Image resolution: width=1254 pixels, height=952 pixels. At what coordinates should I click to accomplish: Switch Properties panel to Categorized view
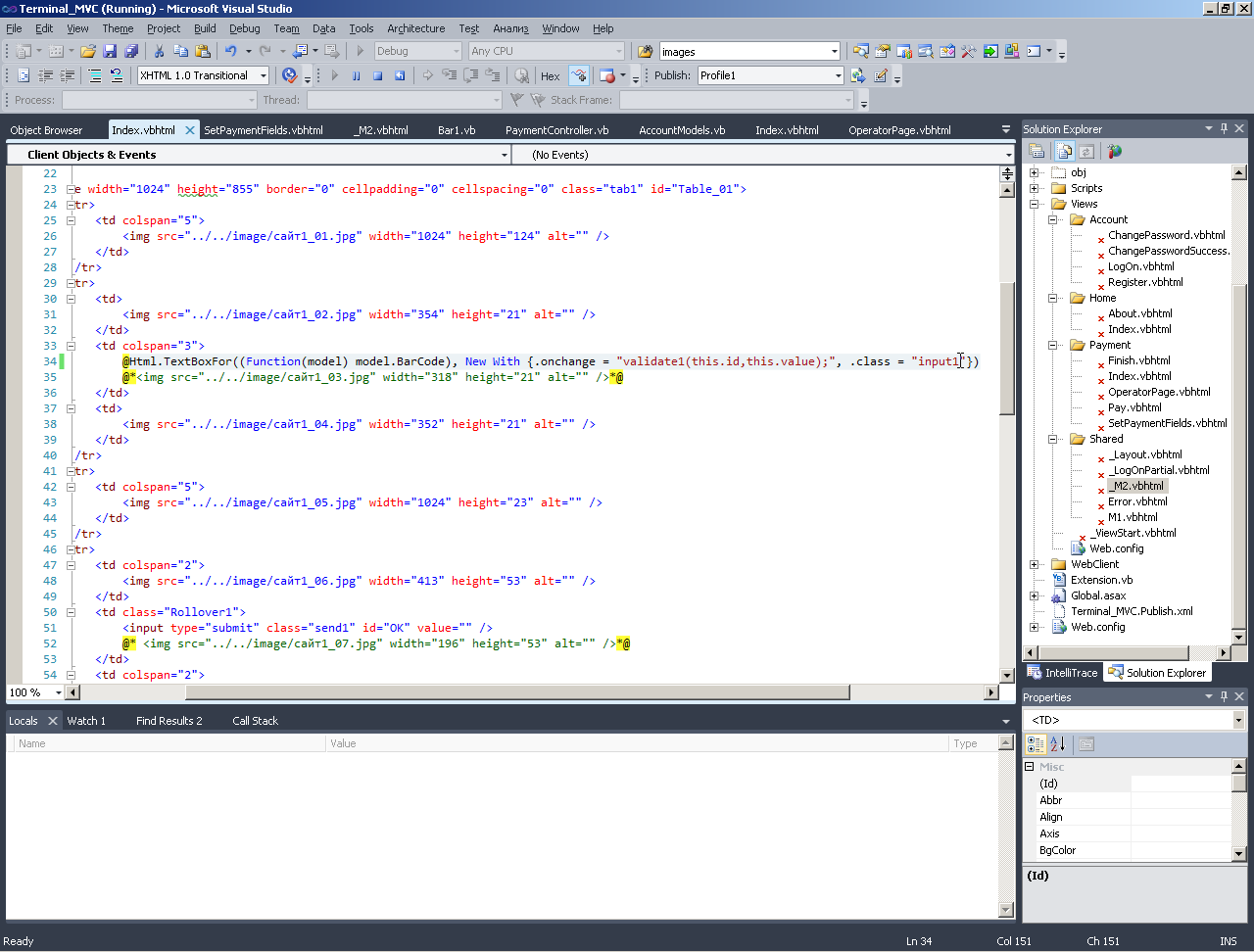pyautogui.click(x=1036, y=744)
